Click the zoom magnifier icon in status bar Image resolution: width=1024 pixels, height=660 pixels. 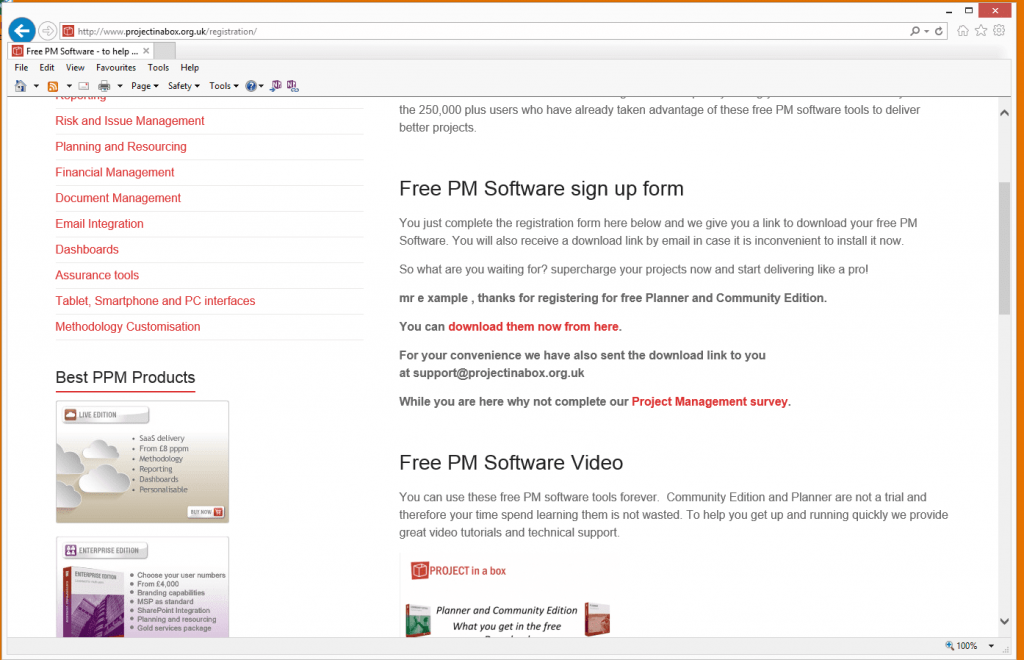[950, 646]
